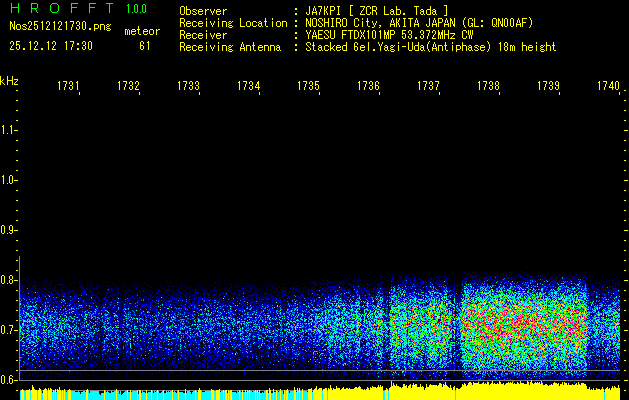The image size is (629, 400).
Task: Select the Nos2512121730.png filename text
Action: tap(54, 26)
